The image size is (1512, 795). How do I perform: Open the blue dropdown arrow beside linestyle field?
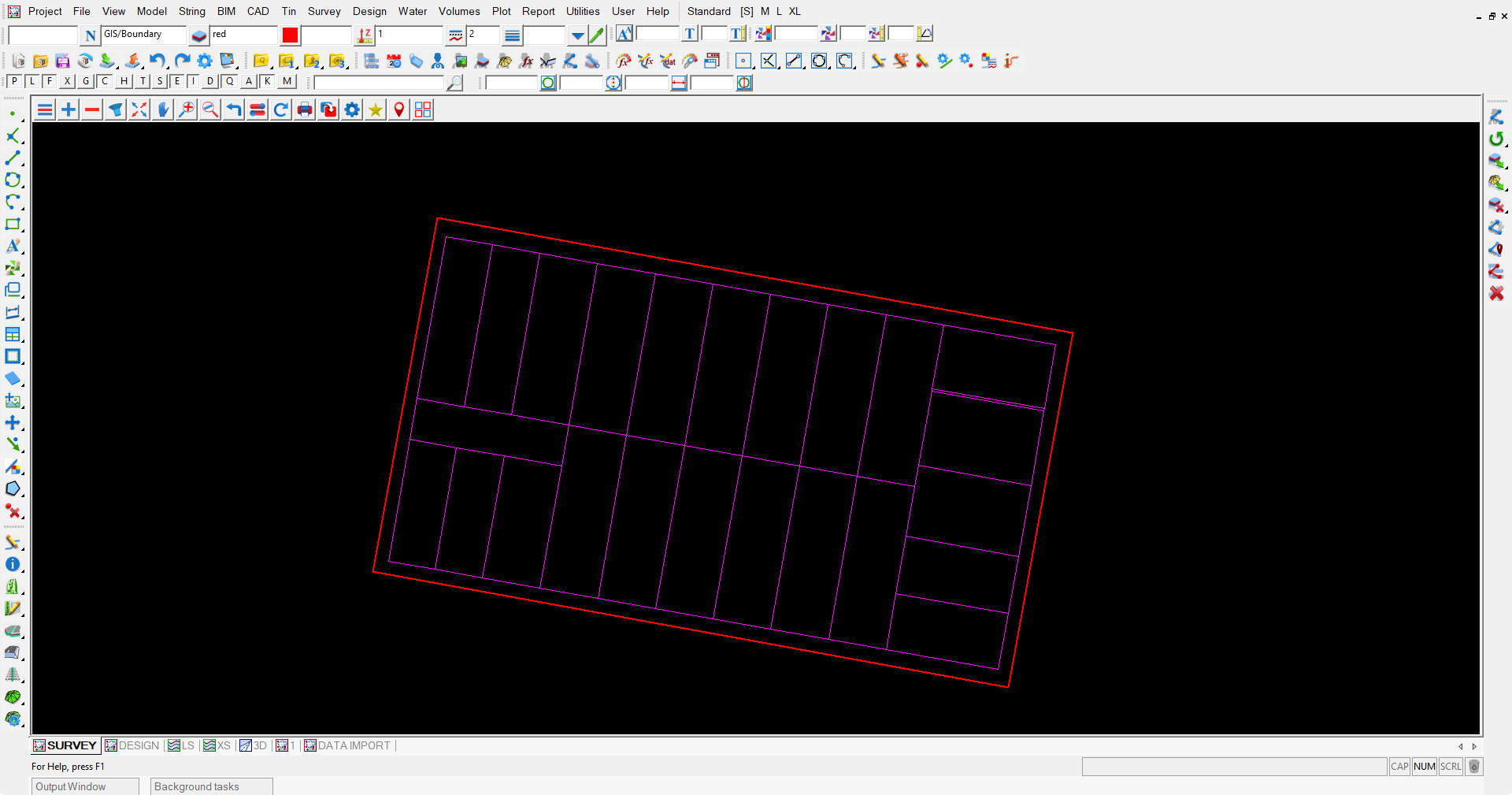[x=577, y=35]
